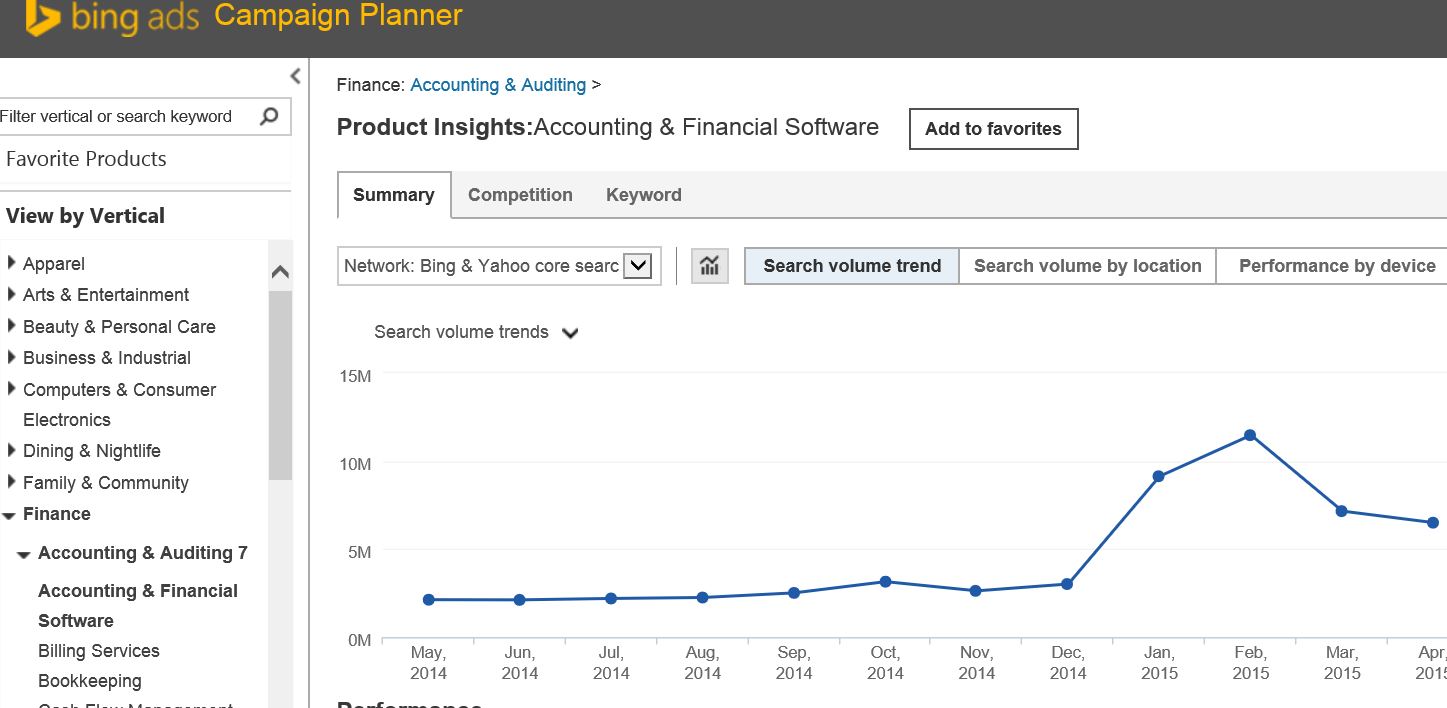The height and width of the screenshot is (708, 1447).
Task: Expand the Beauty & Personal Care vertical
Action: click(12, 326)
